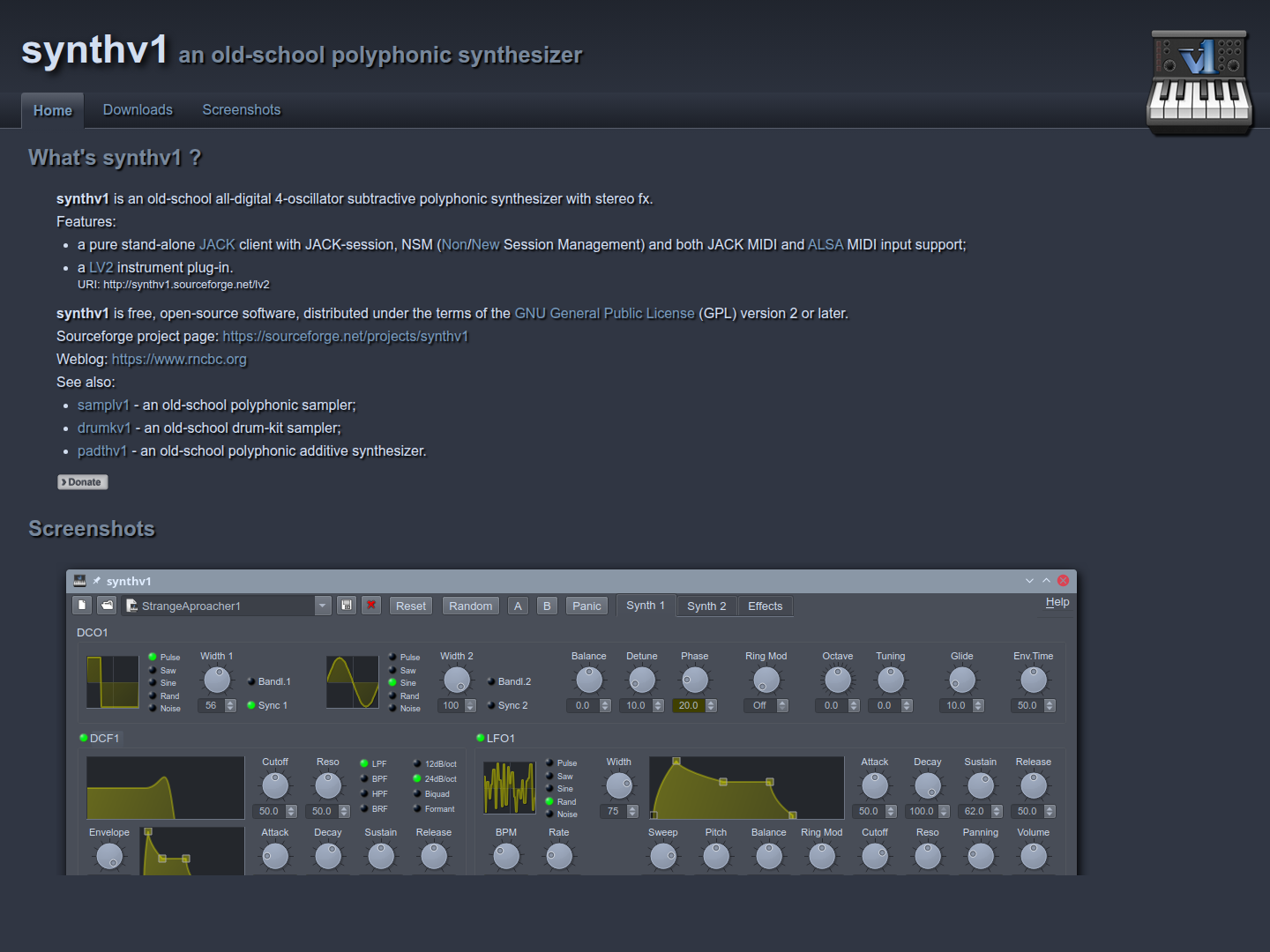Adjust the Glide knob
This screenshot has width=1270, height=952.
pos(962,680)
